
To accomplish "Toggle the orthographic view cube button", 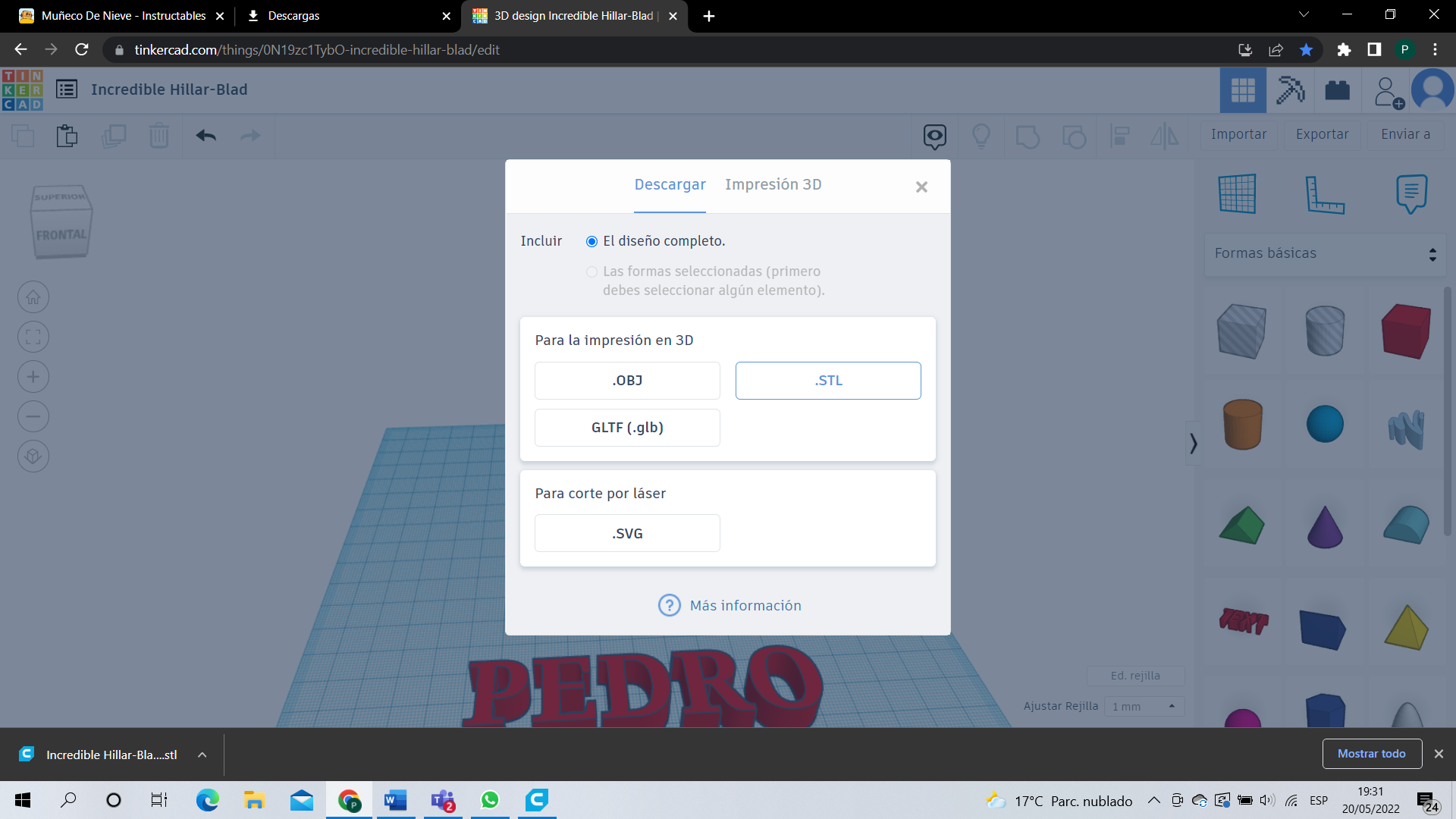I will point(33,457).
